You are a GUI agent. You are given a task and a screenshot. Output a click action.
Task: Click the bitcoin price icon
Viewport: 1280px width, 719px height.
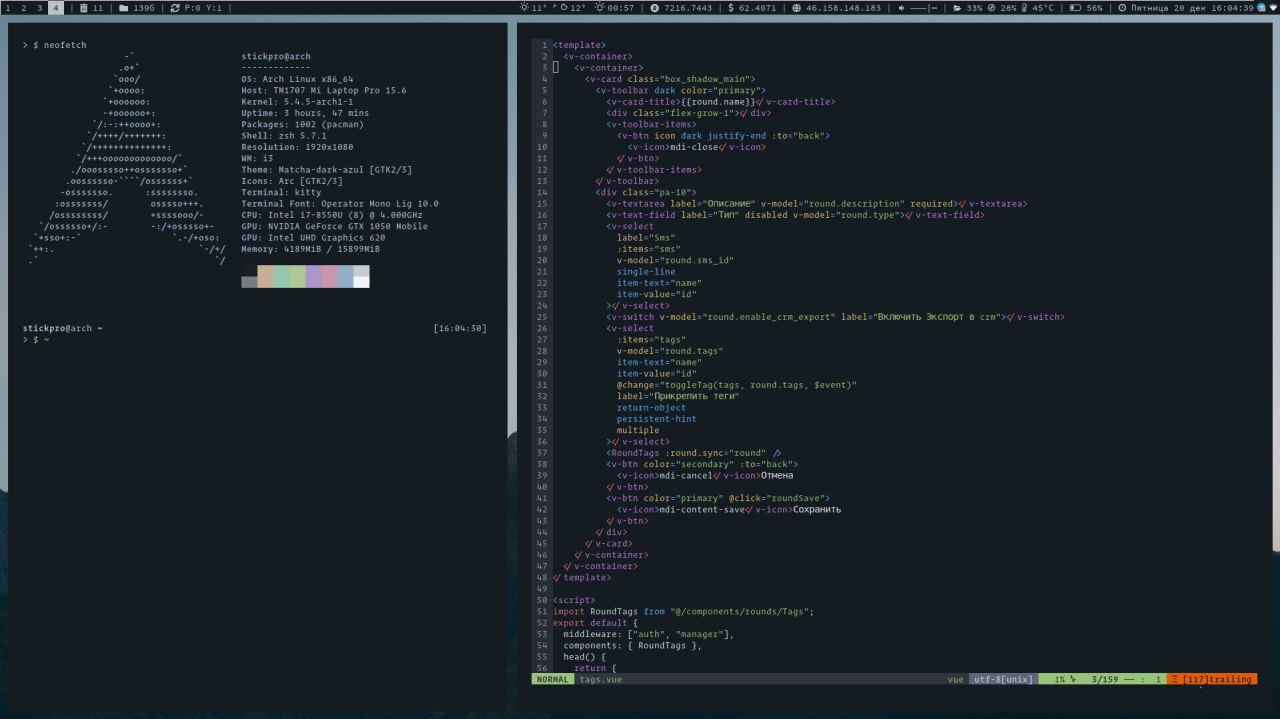(654, 7)
